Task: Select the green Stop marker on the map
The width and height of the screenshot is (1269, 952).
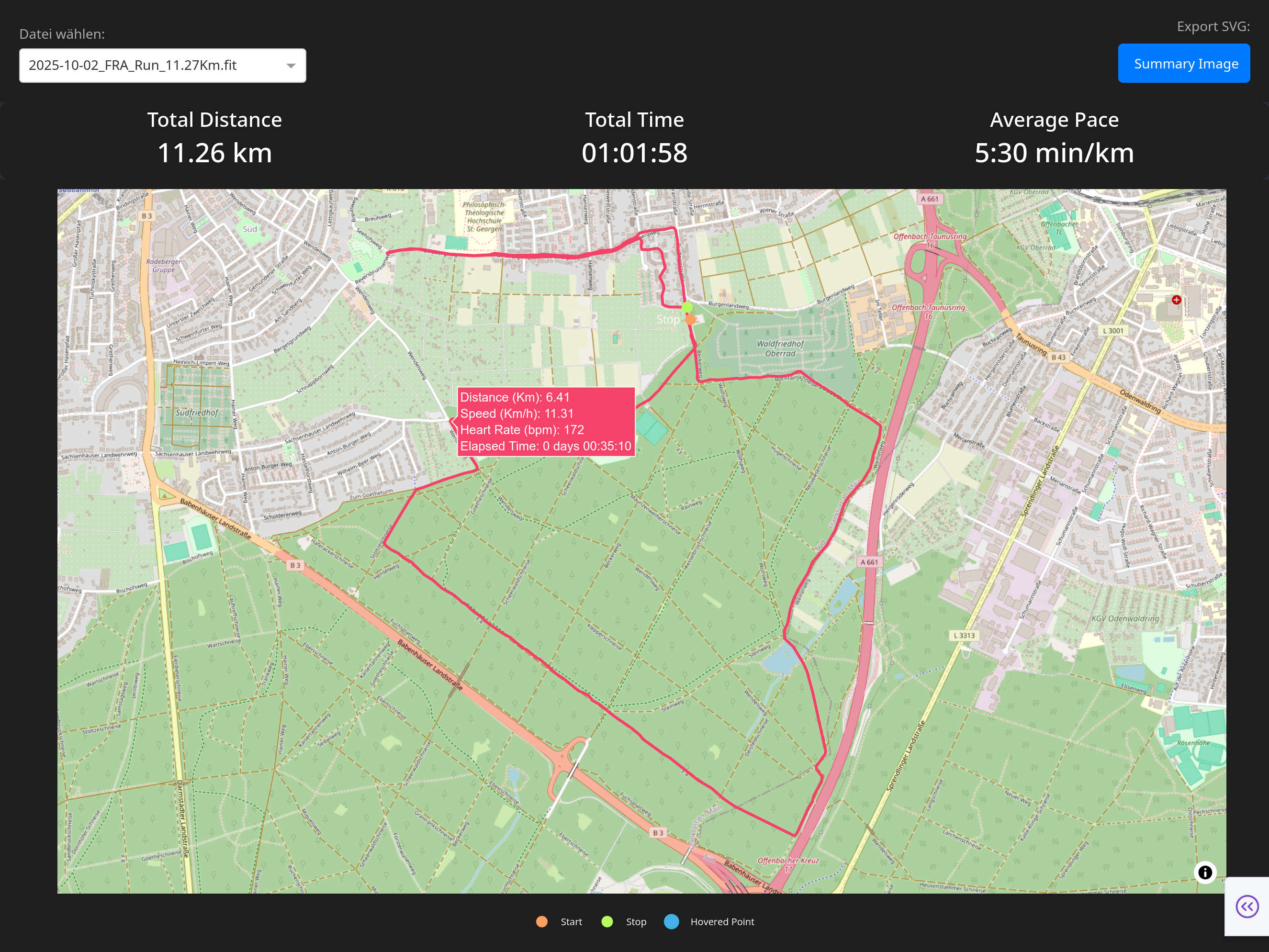Action: [x=687, y=307]
